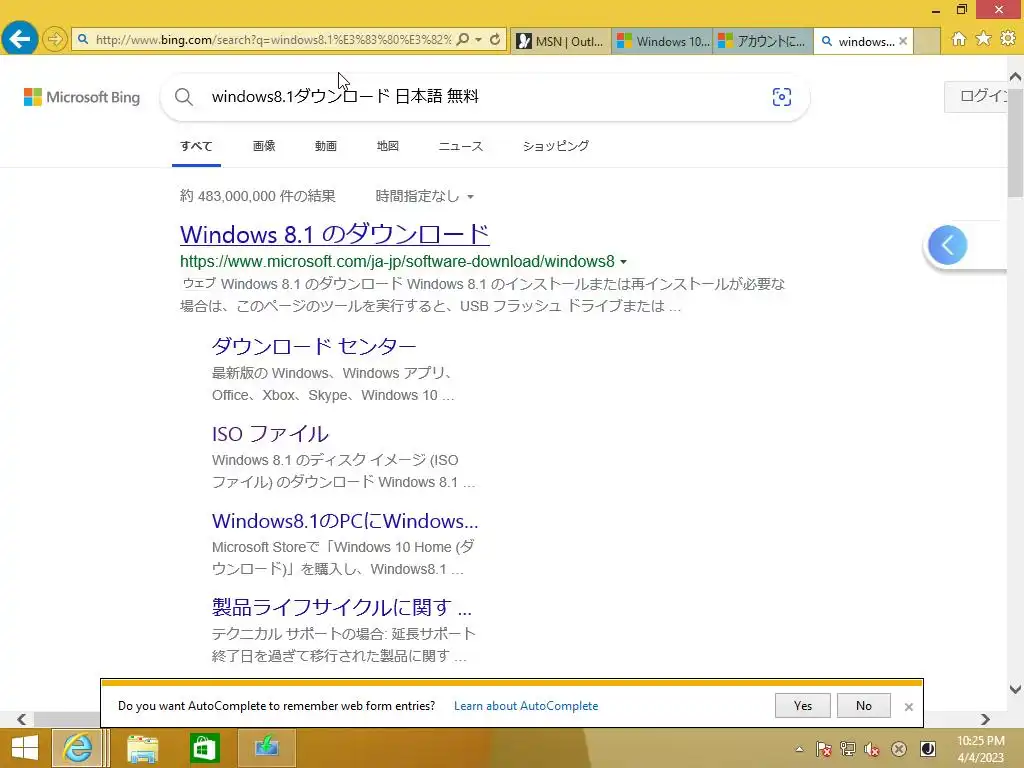1024x768 pixels.
Task: Select the 画像 search category
Action: [264, 146]
